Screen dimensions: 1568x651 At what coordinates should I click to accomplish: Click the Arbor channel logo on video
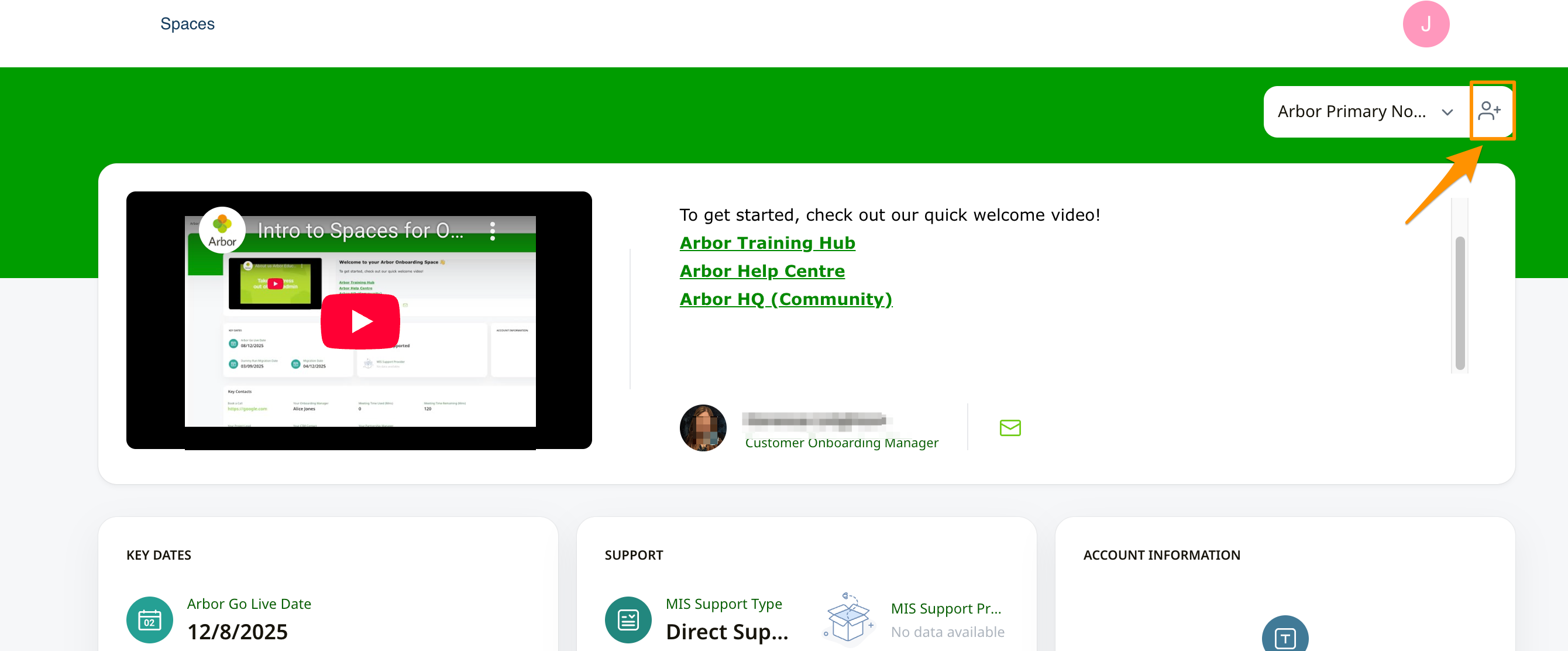click(x=222, y=230)
